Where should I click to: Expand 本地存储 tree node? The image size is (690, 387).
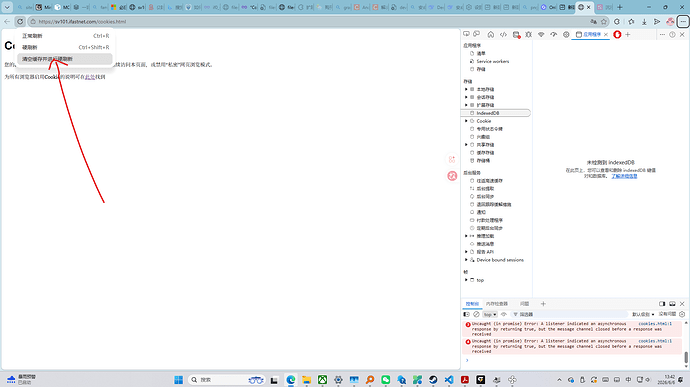pos(466,89)
